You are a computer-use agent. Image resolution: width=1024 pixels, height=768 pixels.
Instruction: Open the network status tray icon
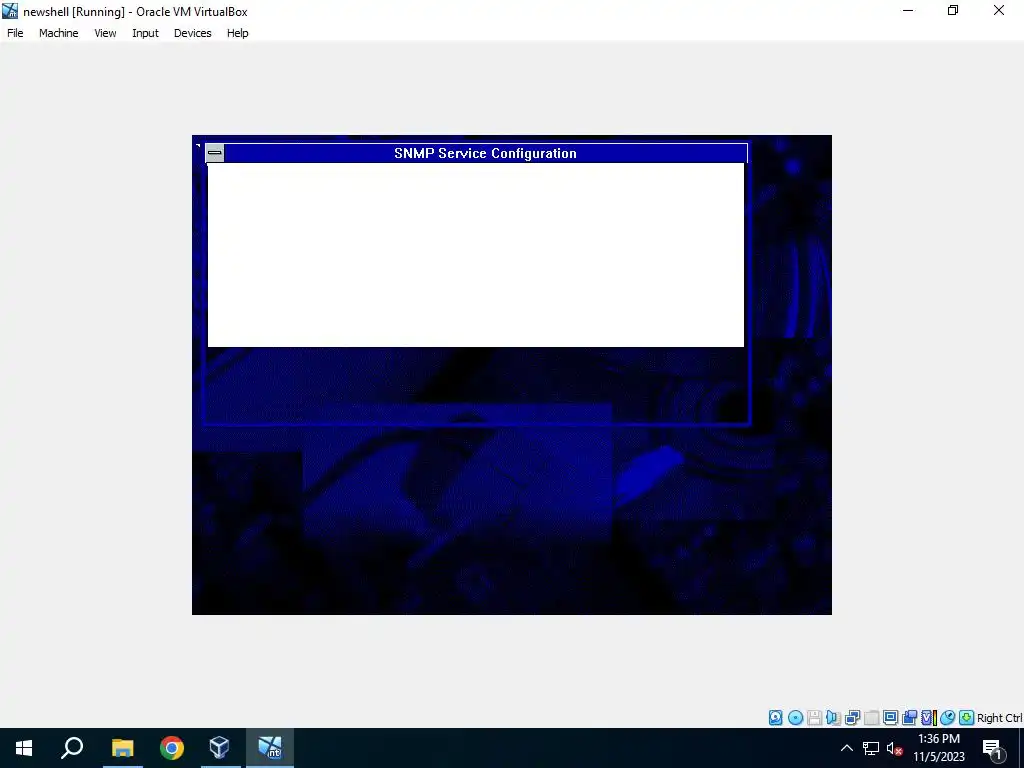(x=871, y=748)
